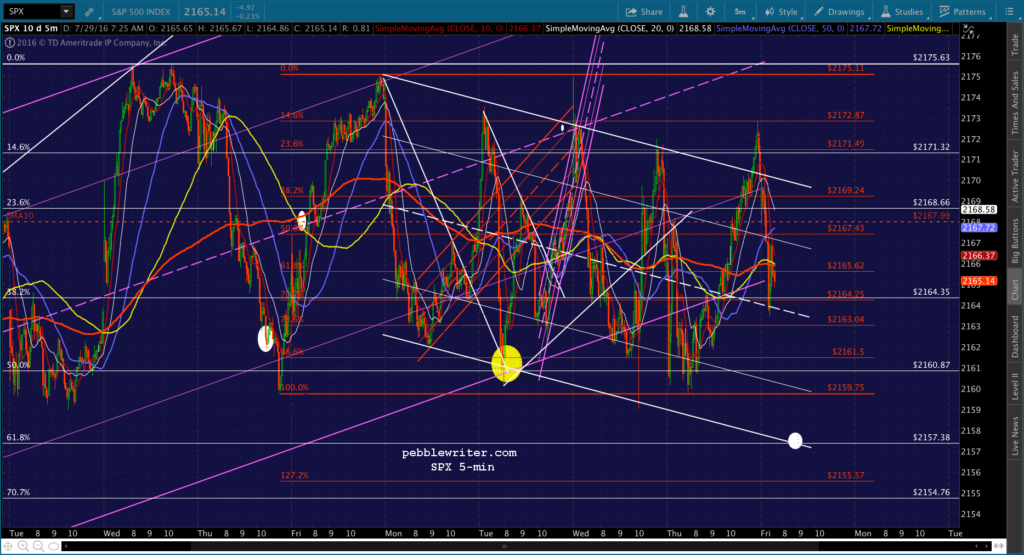Open the Patterns dropdown menu
The height and width of the screenshot is (555, 1024).
click(963, 12)
